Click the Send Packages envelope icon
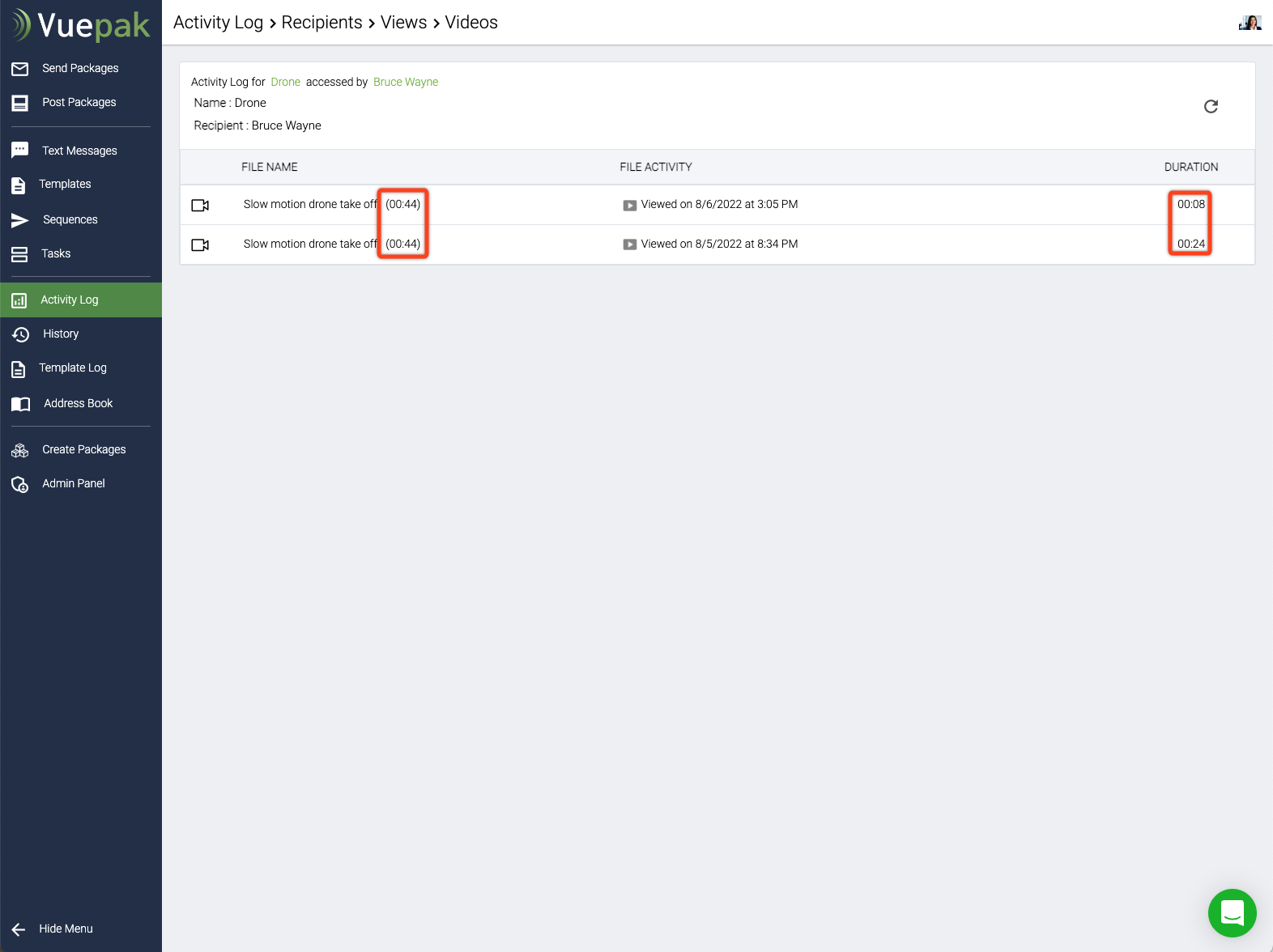This screenshot has height=952, width=1273. tap(20, 69)
